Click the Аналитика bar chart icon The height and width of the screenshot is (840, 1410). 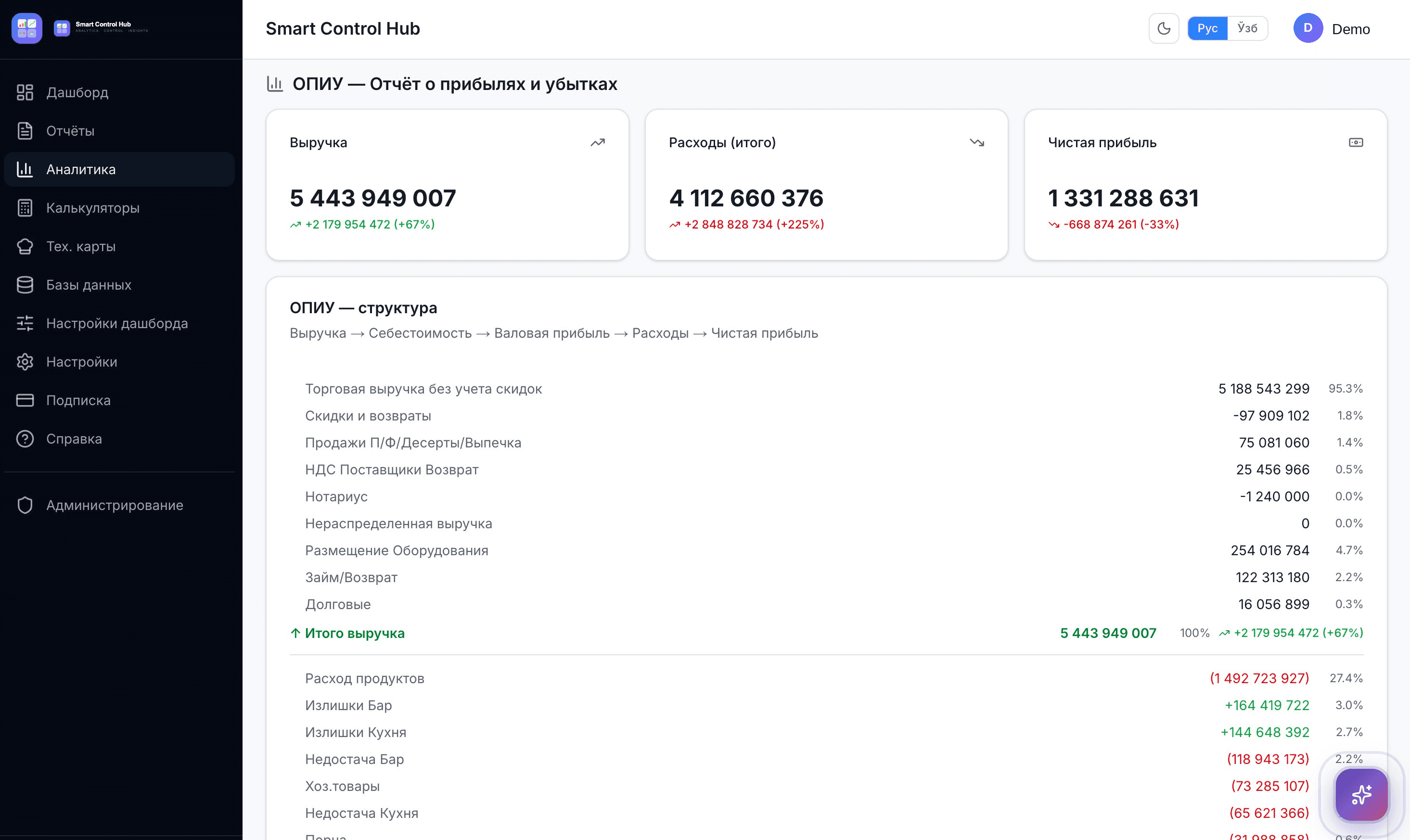pos(25,169)
